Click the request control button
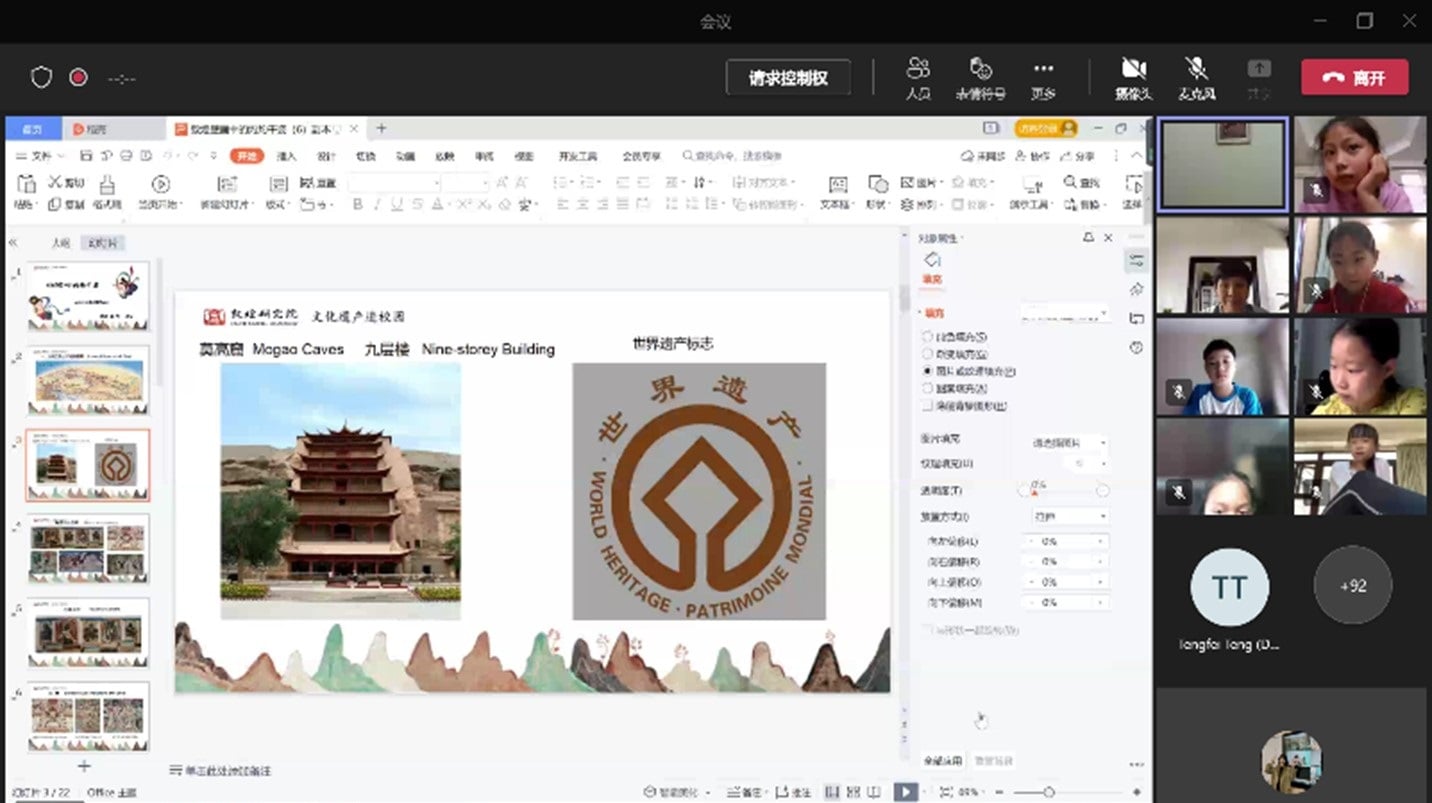The image size is (1432, 803). click(788, 77)
